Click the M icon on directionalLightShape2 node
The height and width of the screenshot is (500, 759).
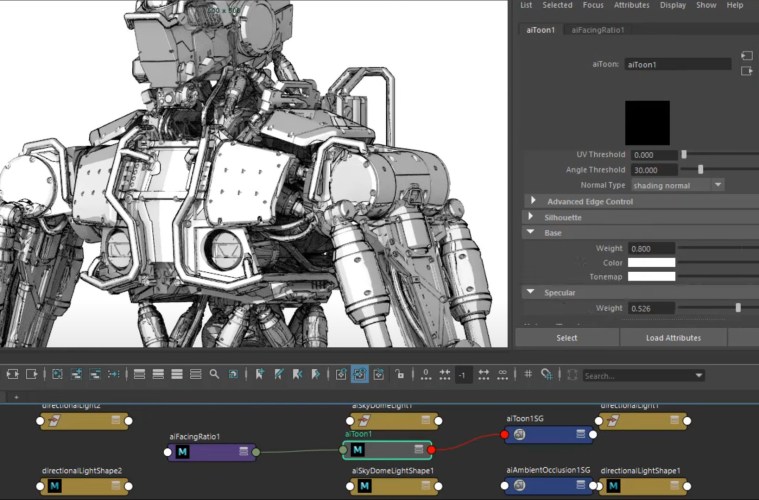point(56,486)
